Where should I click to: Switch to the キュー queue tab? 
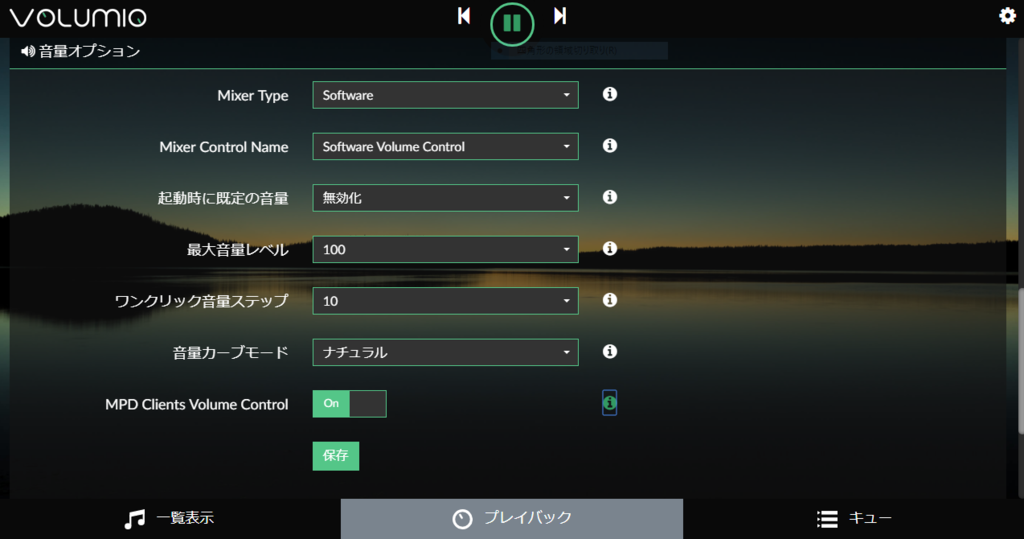point(854,519)
